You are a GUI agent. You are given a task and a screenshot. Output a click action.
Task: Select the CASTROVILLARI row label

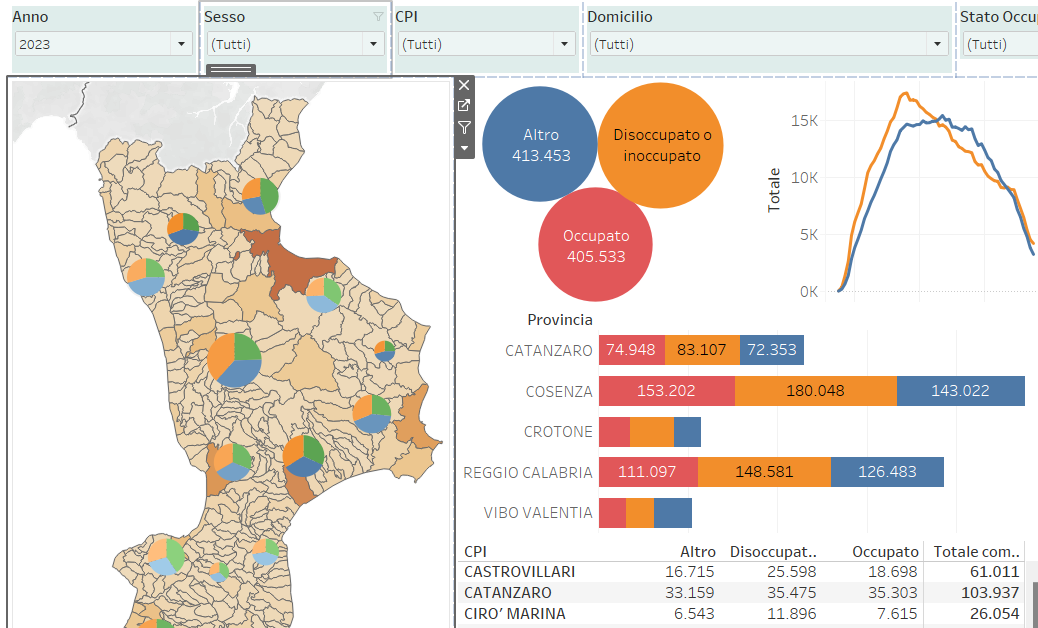click(520, 572)
